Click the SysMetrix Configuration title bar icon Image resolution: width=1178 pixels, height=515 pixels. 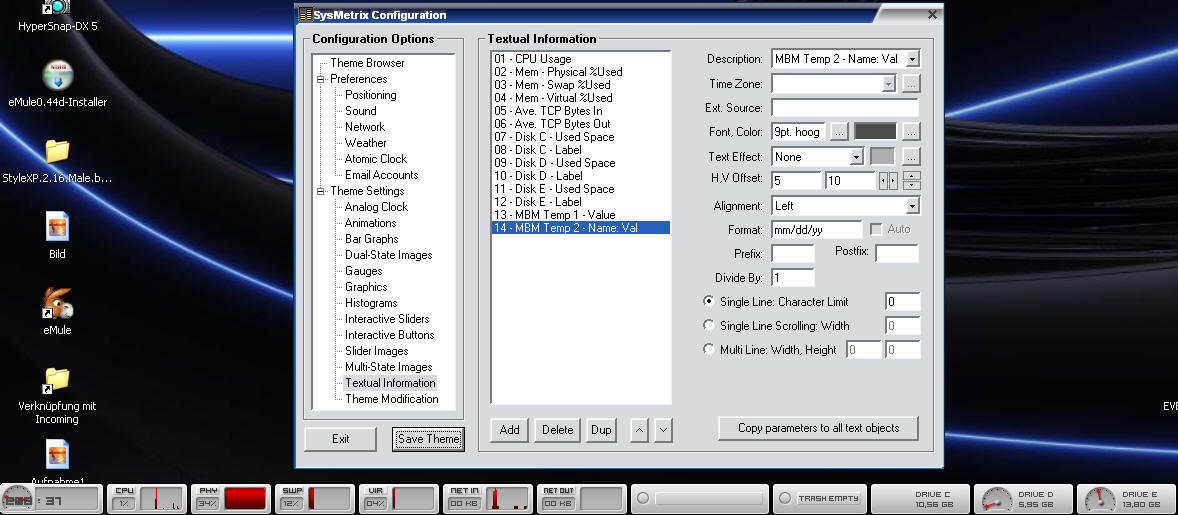pos(305,15)
